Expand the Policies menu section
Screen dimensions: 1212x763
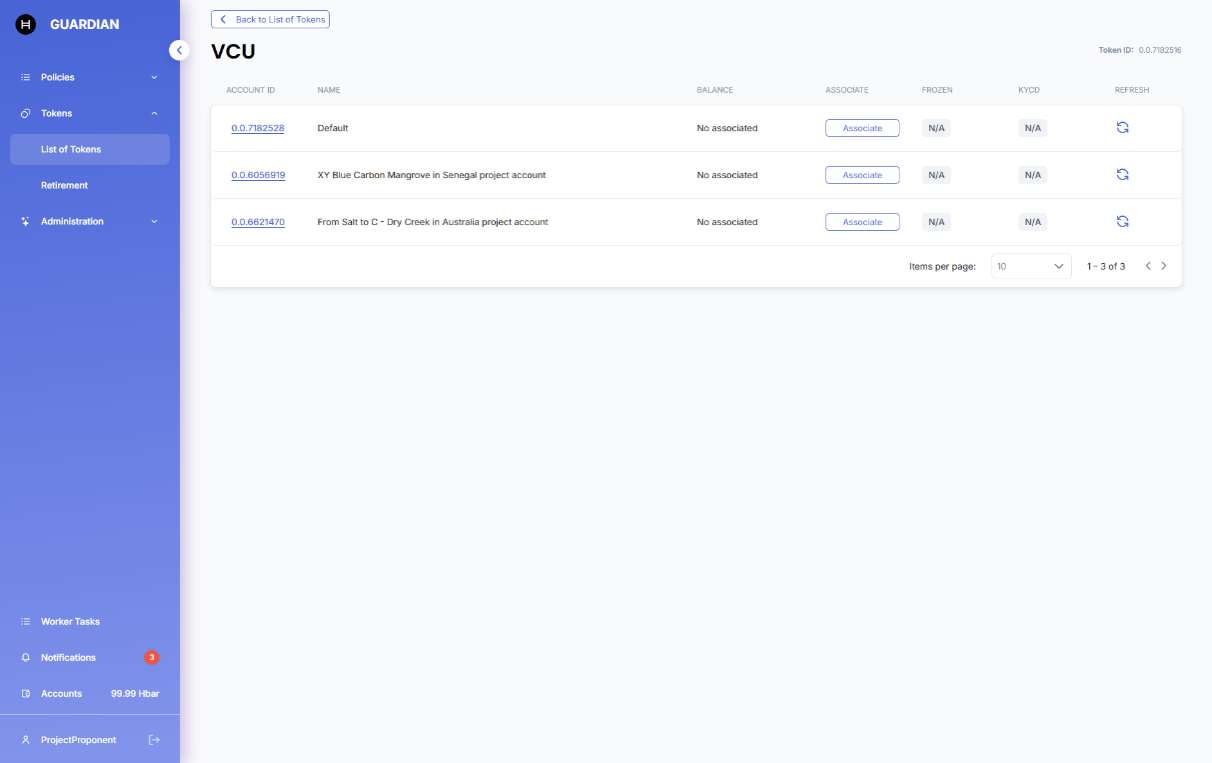point(89,77)
